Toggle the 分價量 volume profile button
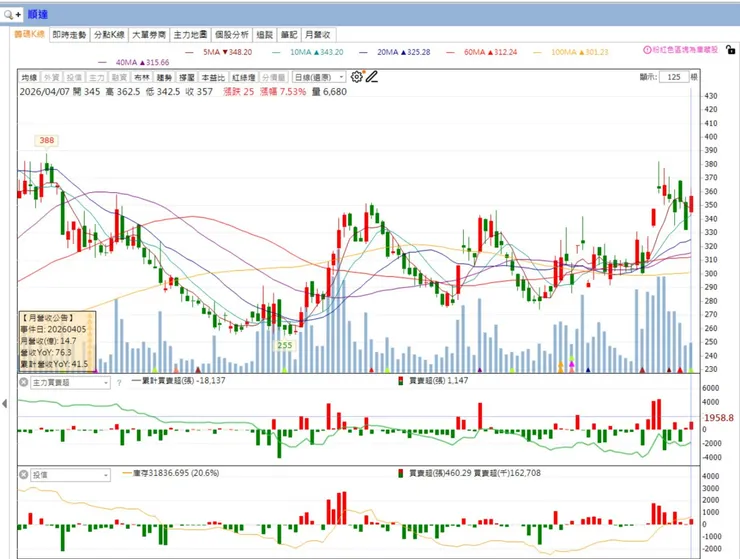The image size is (740, 559). pos(274,77)
